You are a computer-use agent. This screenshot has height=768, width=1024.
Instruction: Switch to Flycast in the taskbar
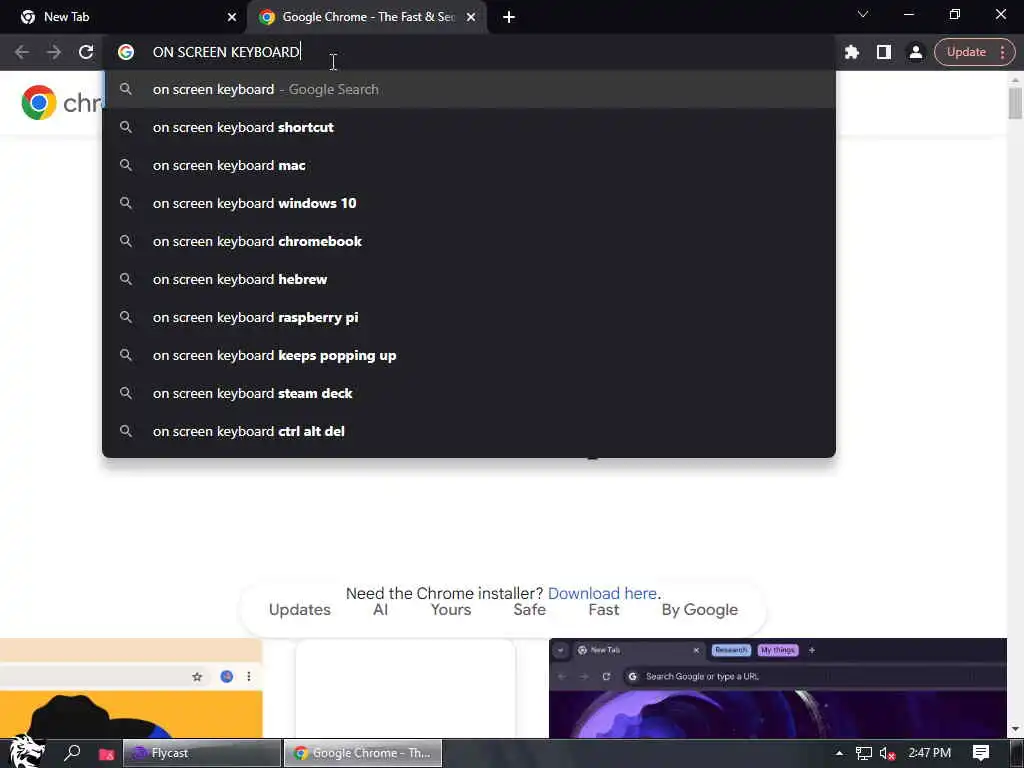202,753
